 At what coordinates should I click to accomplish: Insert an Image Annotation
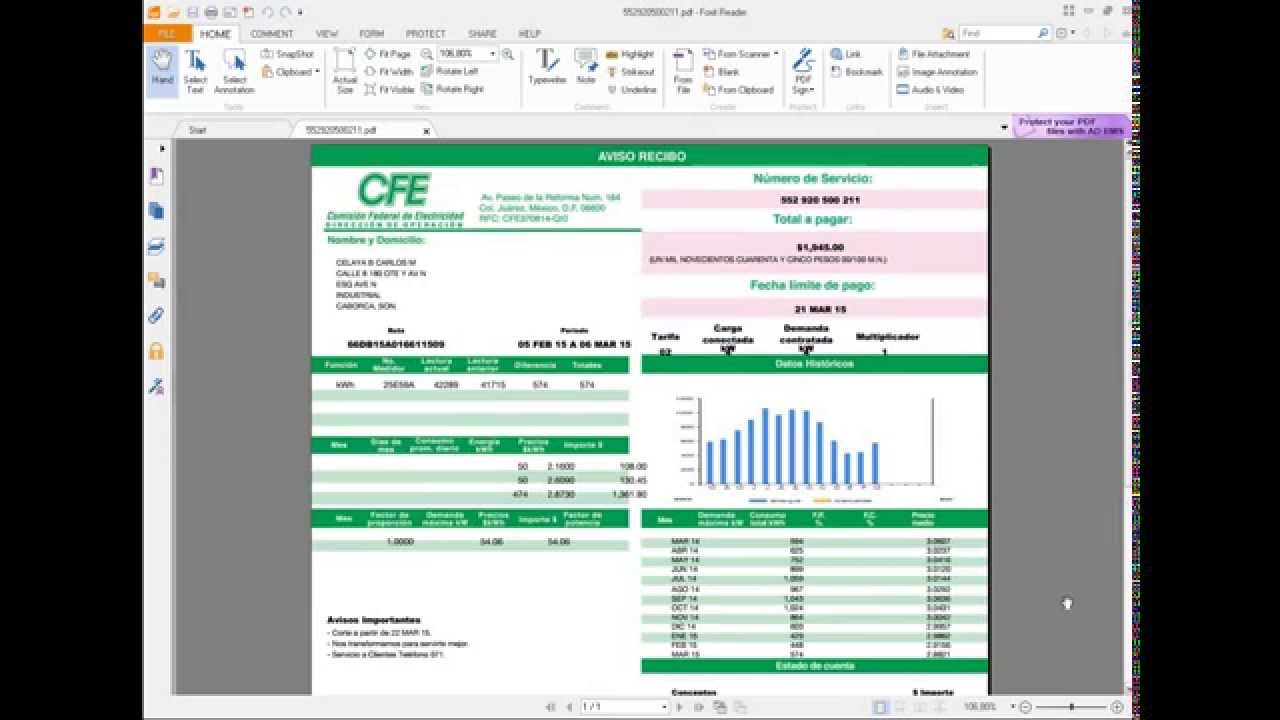point(937,72)
